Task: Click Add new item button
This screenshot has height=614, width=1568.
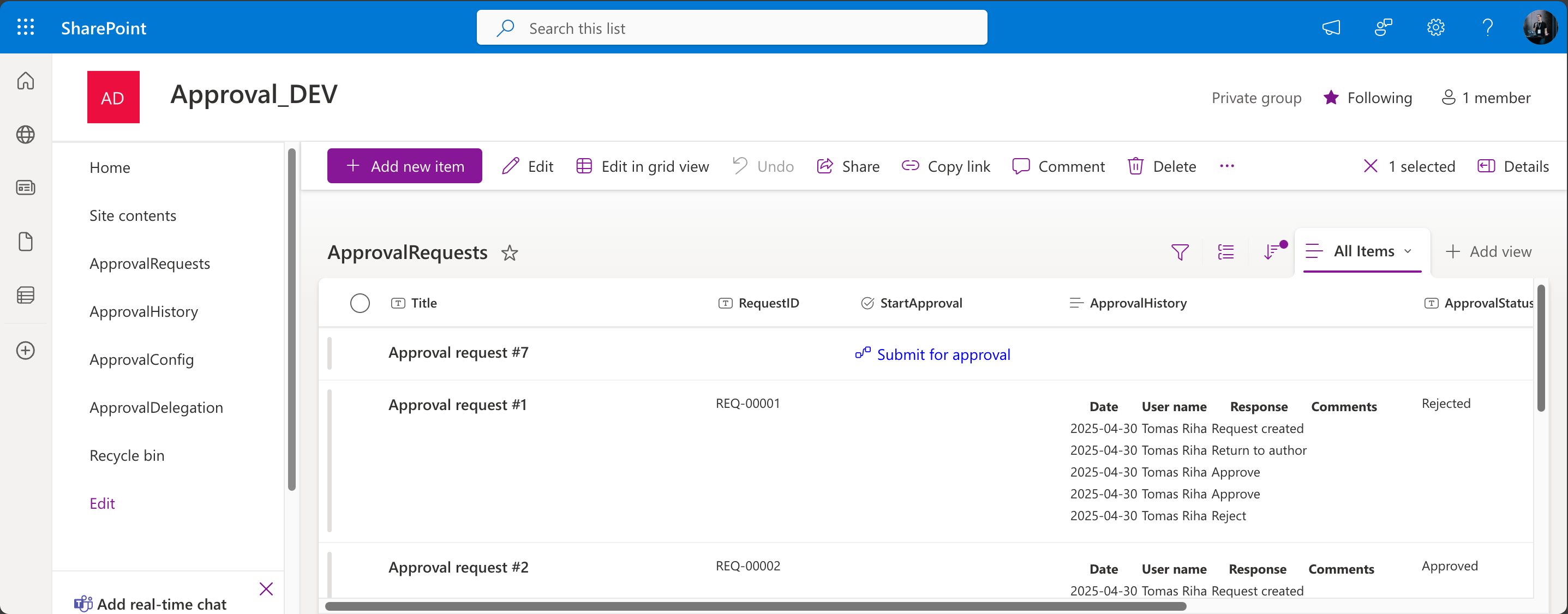Action: pos(404,166)
